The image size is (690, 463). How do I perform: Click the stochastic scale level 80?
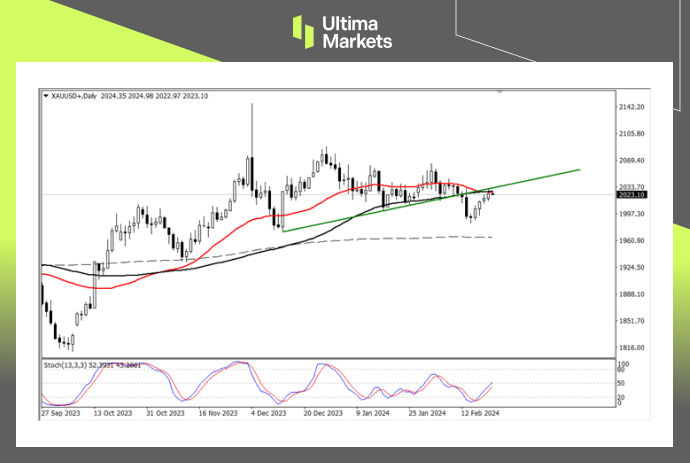(622, 372)
